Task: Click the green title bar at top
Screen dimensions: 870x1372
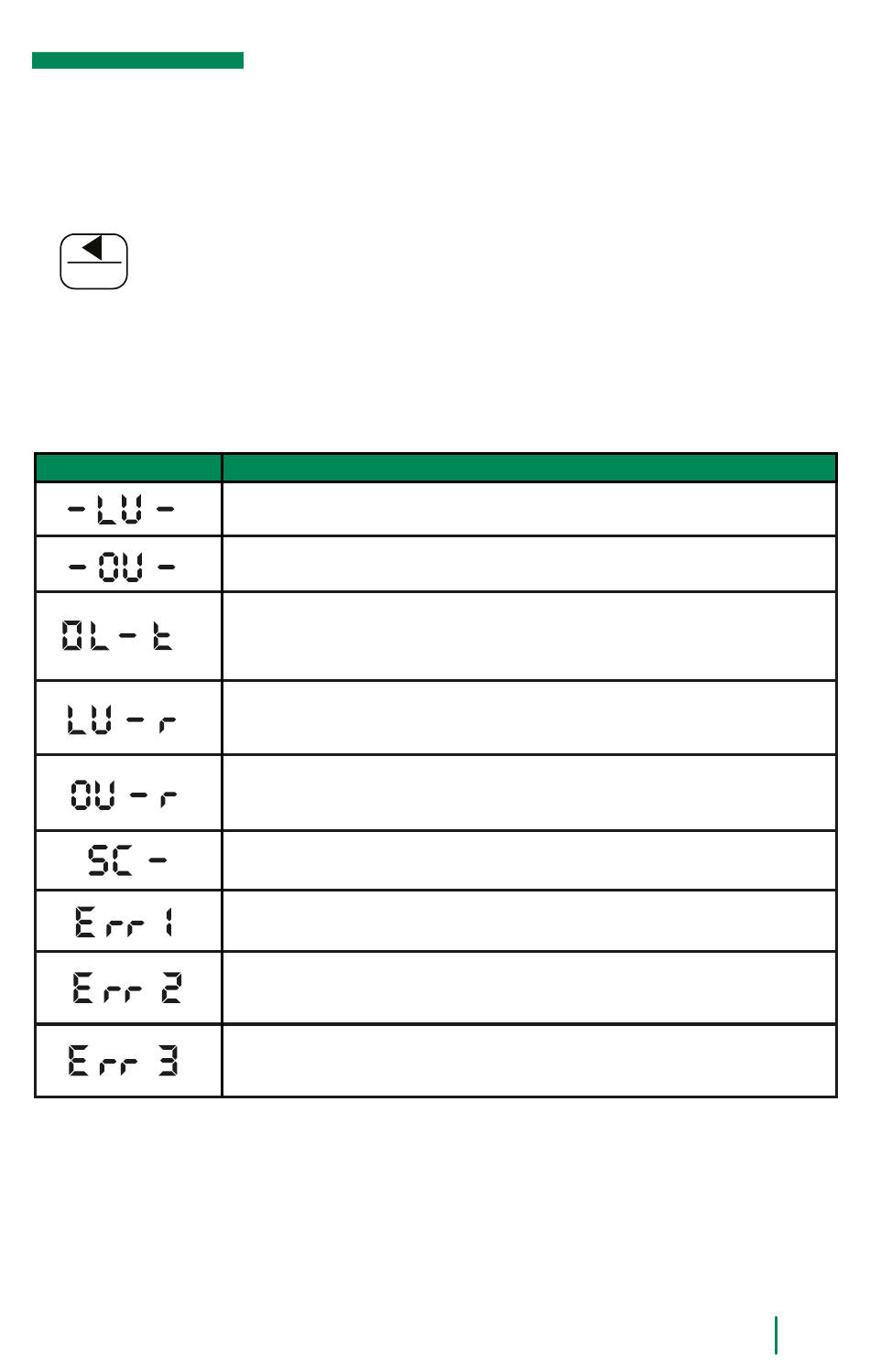Action: click(137, 60)
